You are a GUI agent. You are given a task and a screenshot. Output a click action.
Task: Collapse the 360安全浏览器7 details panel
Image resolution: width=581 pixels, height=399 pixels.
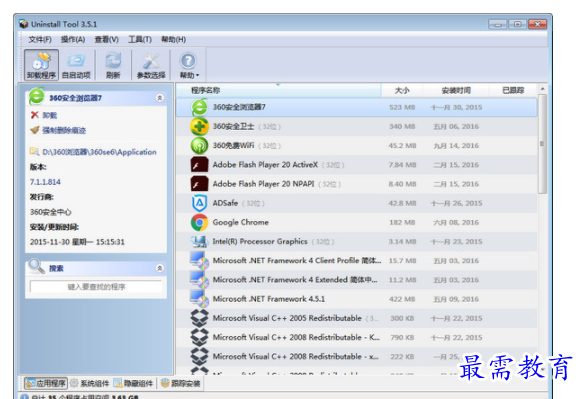[160, 98]
